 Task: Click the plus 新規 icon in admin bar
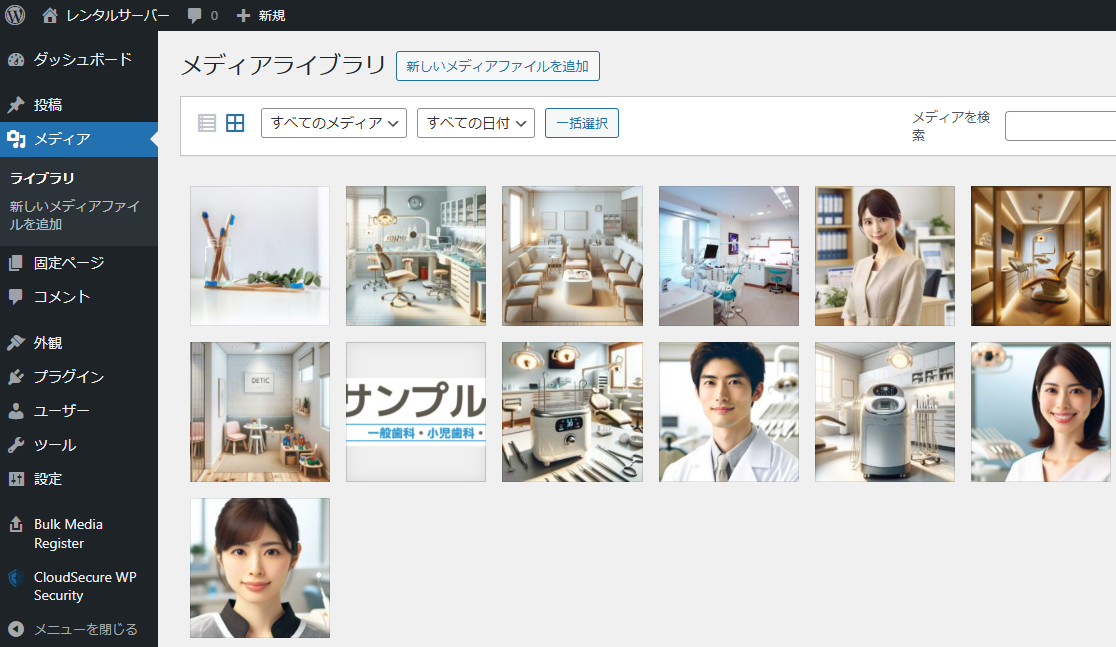(x=243, y=15)
